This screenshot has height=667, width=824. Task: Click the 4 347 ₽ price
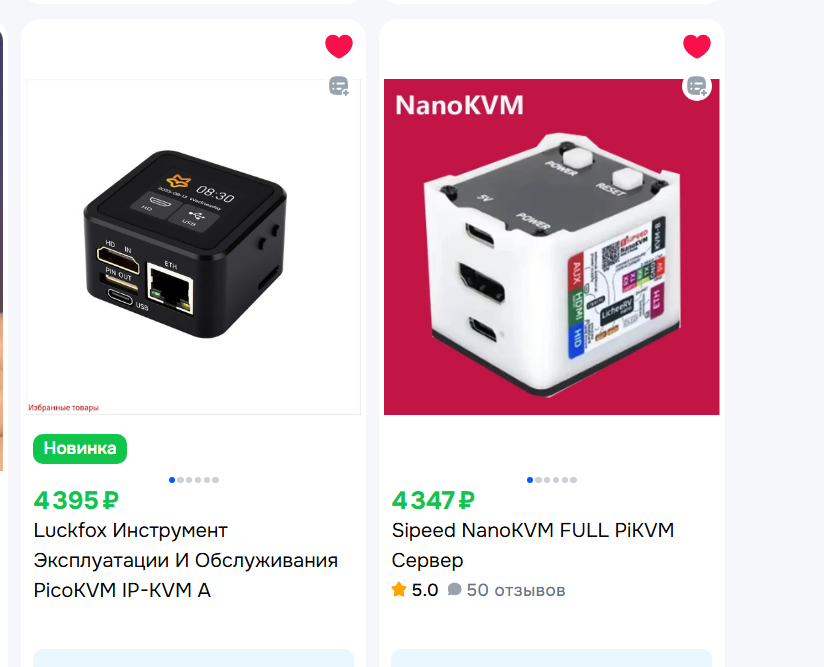(433, 500)
